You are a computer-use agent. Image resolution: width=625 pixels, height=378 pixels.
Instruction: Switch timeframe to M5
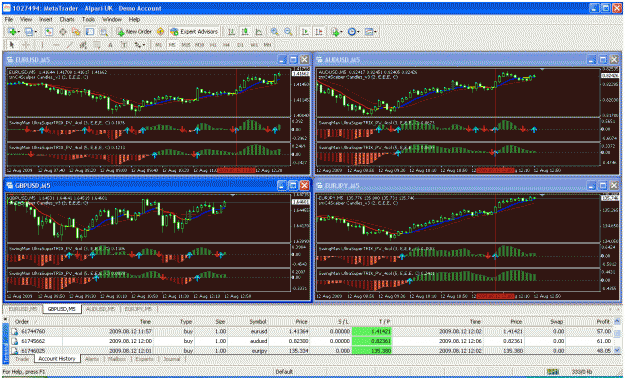(x=172, y=45)
